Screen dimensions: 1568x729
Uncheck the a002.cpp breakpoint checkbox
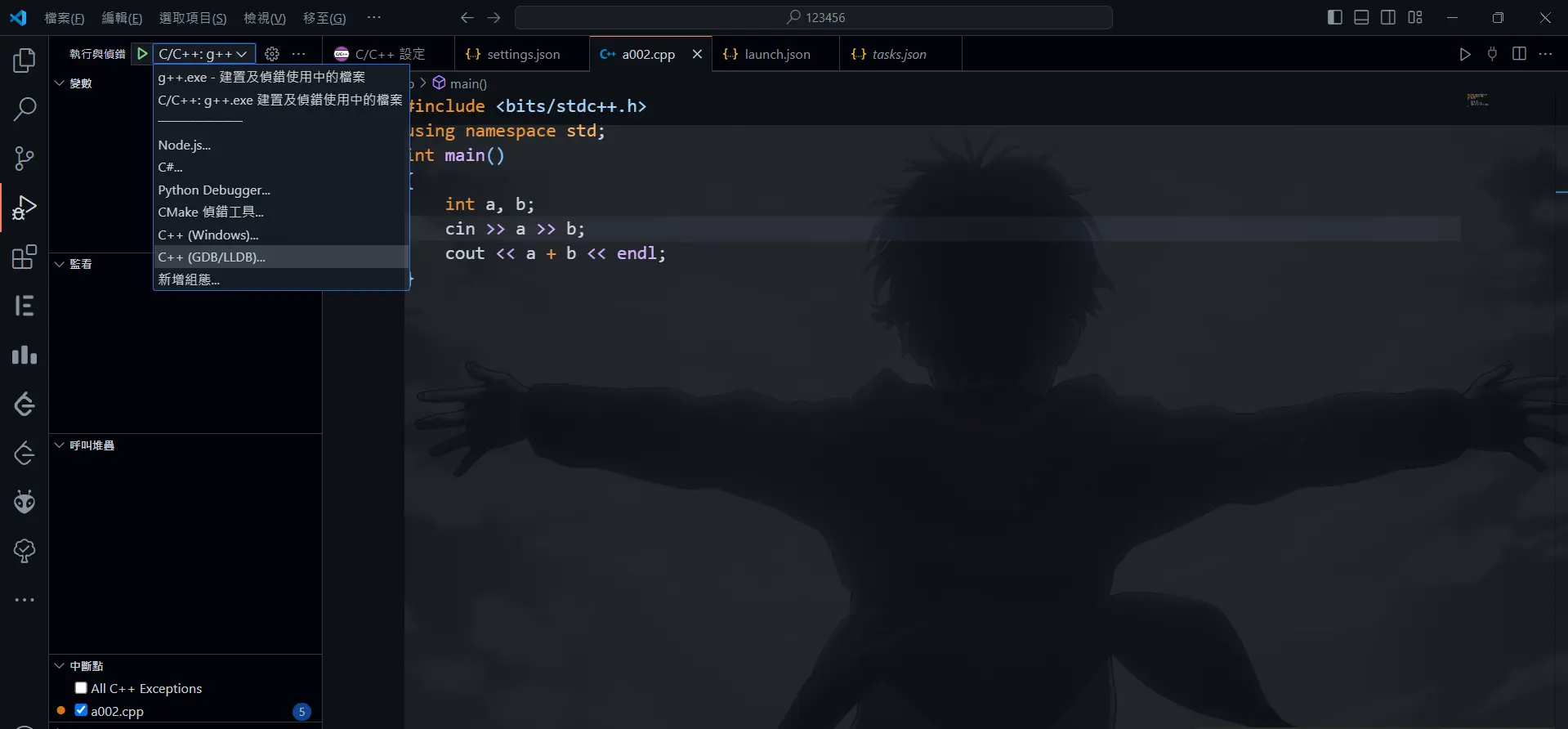point(81,710)
